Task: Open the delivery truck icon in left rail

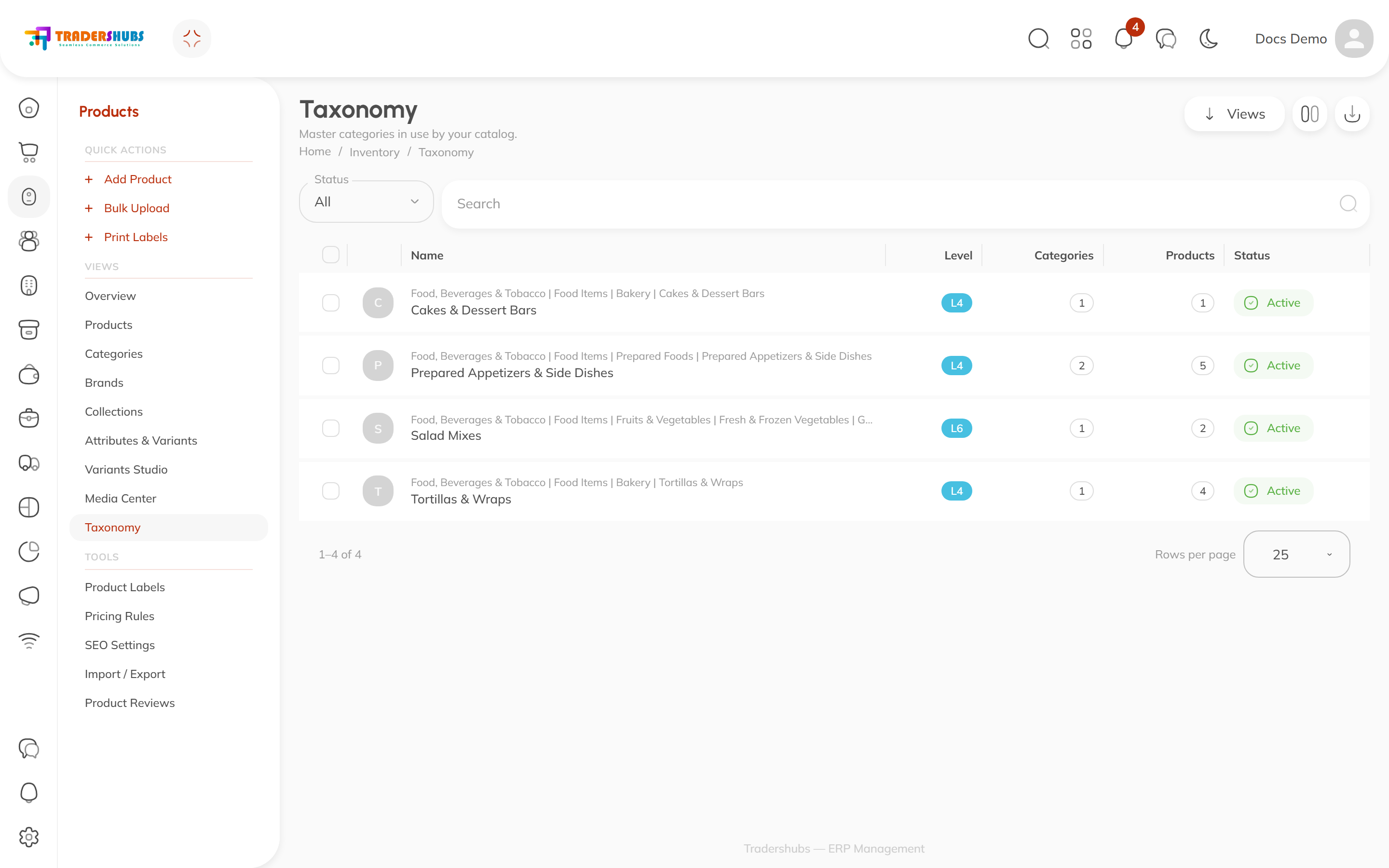Action: [x=29, y=463]
